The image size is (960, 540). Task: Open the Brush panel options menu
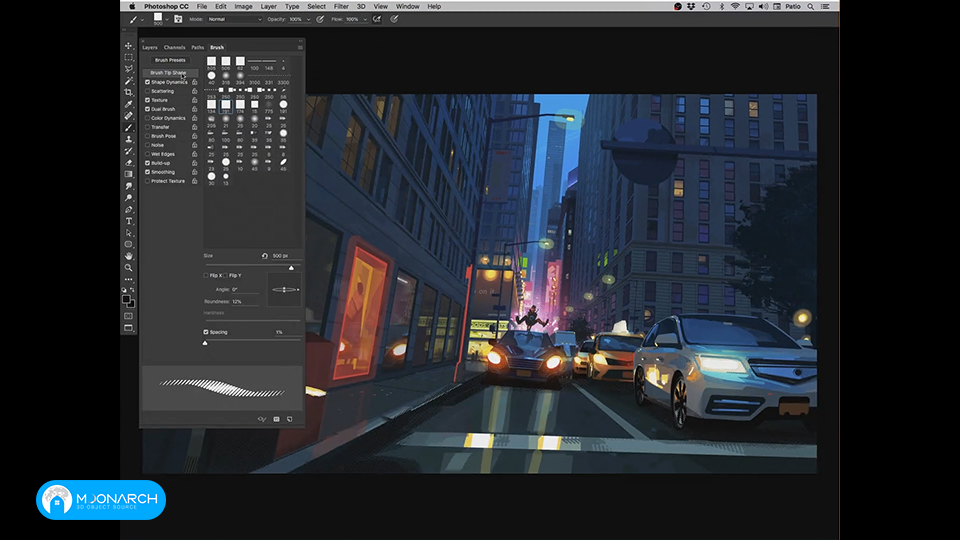point(300,47)
